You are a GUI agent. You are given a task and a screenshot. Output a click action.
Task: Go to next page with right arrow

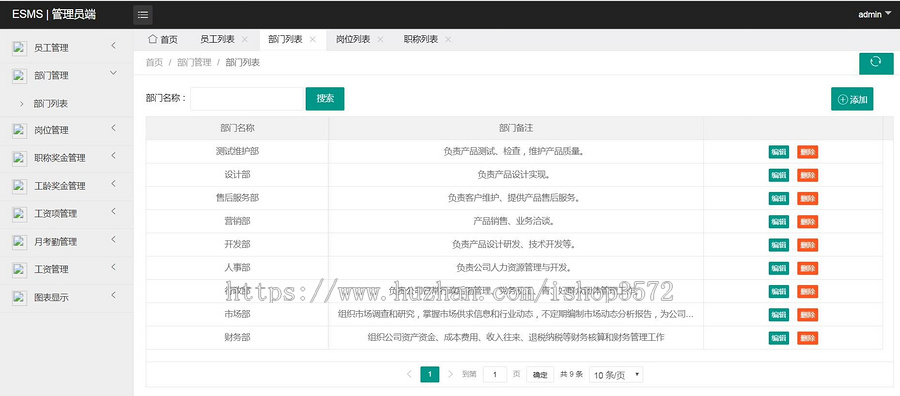click(451, 374)
